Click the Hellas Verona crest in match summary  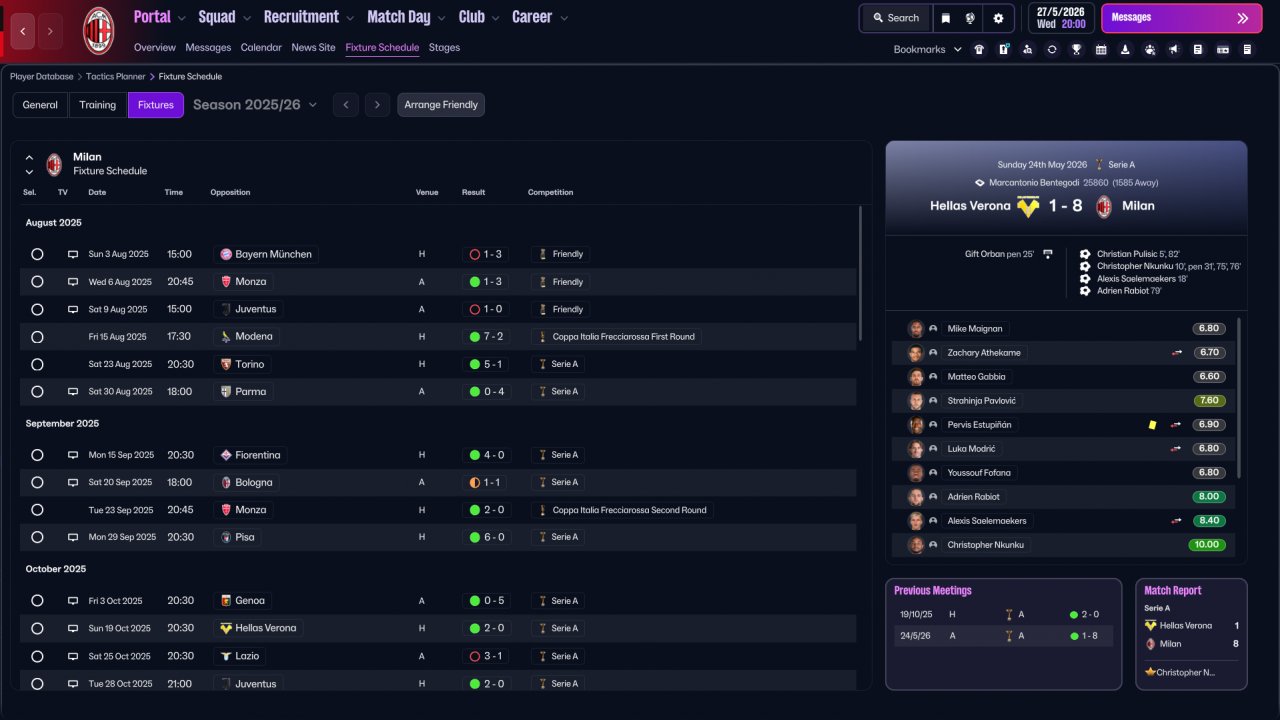click(1028, 207)
